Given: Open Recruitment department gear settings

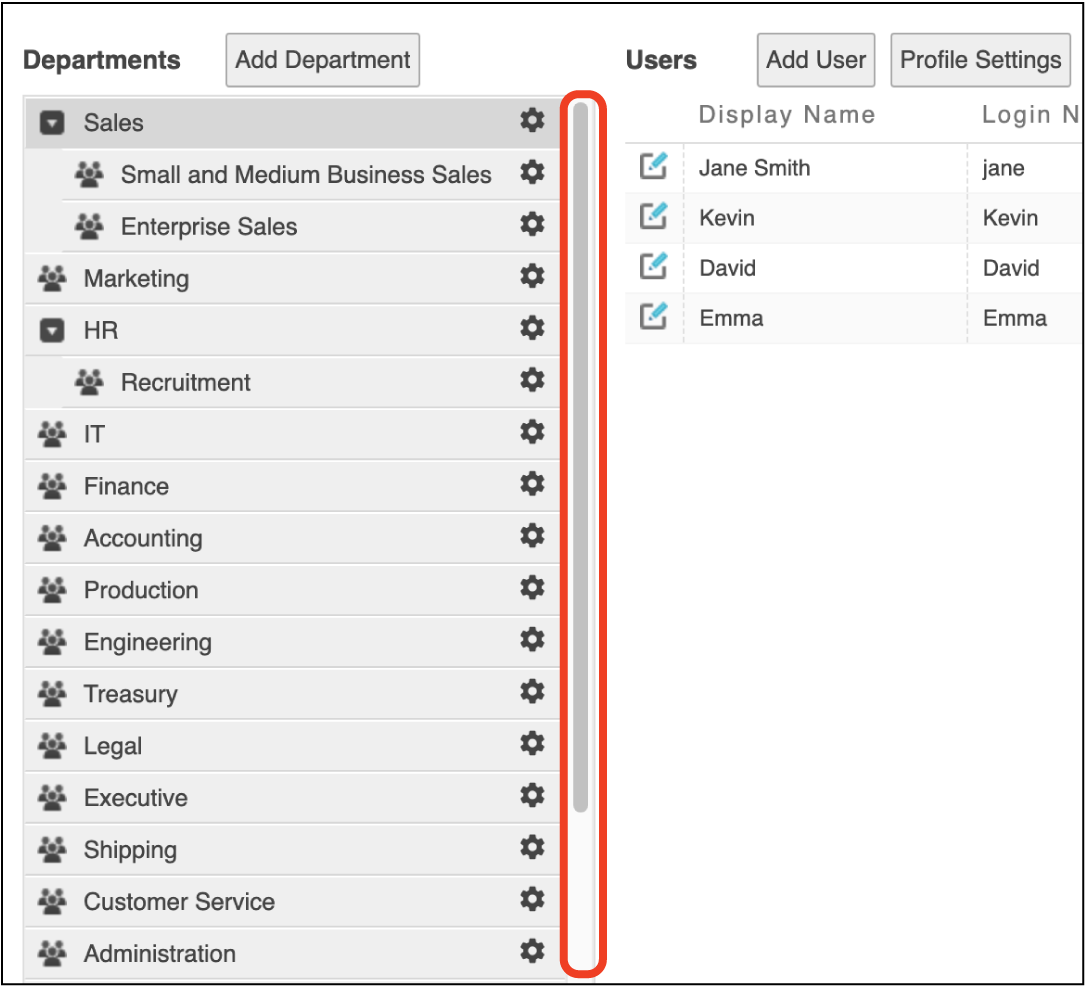Looking at the screenshot, I should point(532,380).
